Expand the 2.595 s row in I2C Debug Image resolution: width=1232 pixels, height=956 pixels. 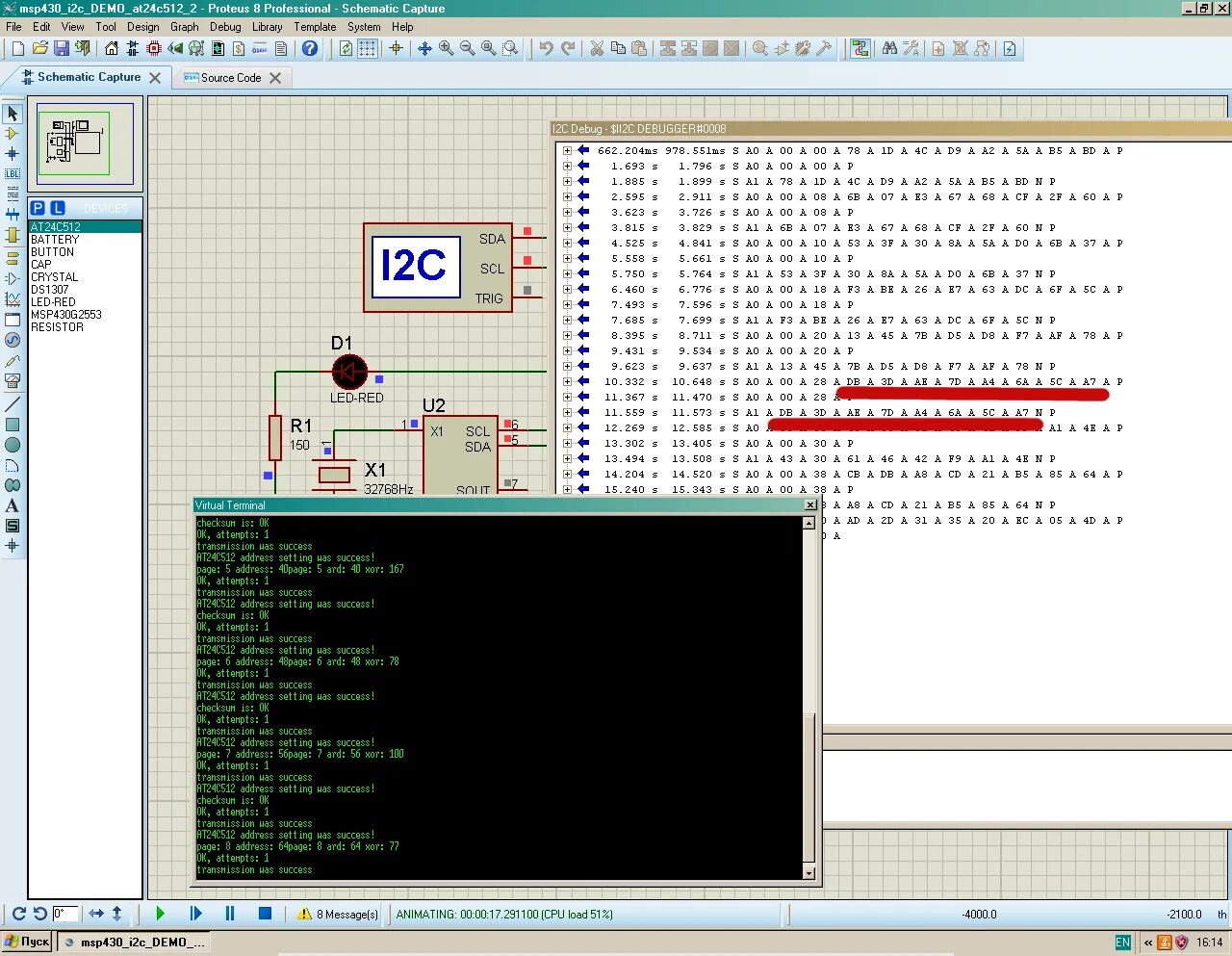pos(567,197)
